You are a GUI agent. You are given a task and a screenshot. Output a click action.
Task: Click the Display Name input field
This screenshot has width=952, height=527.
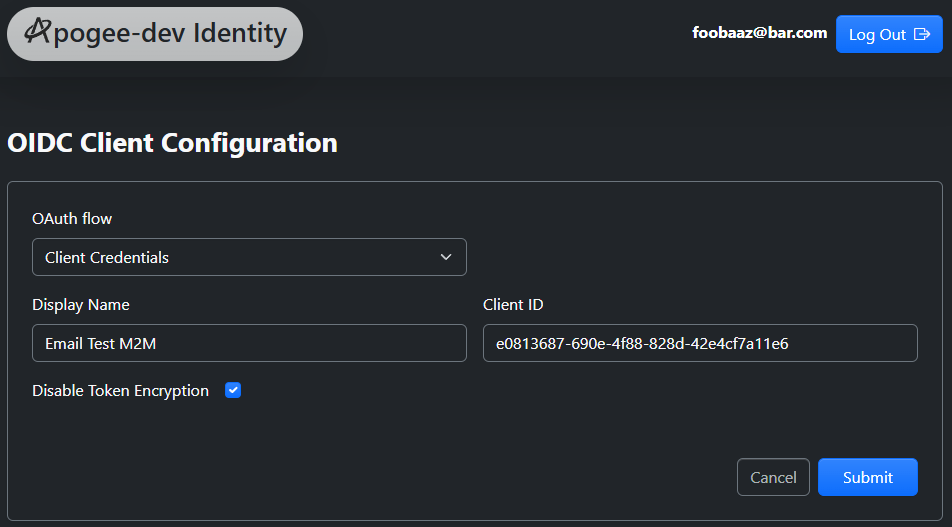coord(249,343)
